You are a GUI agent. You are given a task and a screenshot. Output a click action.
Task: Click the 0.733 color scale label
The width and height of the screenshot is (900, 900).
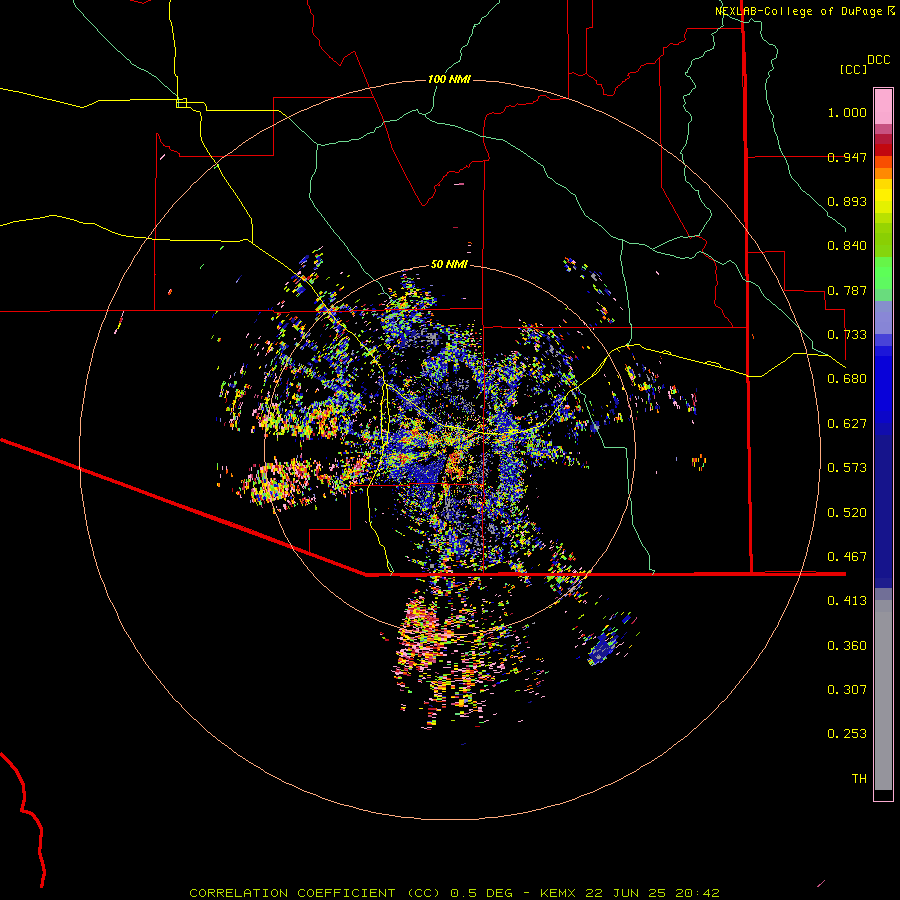[847, 335]
